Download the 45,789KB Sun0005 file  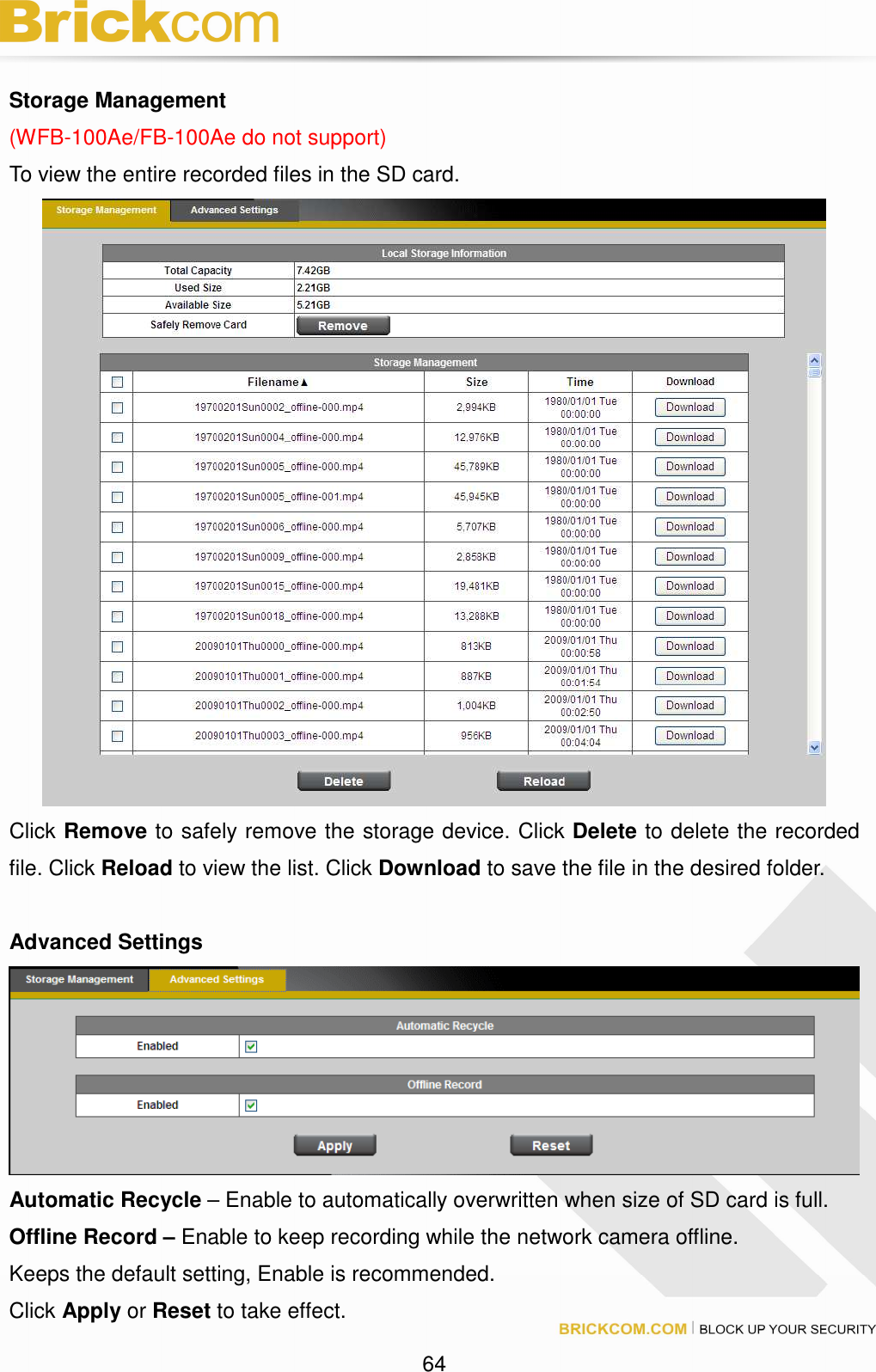click(690, 467)
